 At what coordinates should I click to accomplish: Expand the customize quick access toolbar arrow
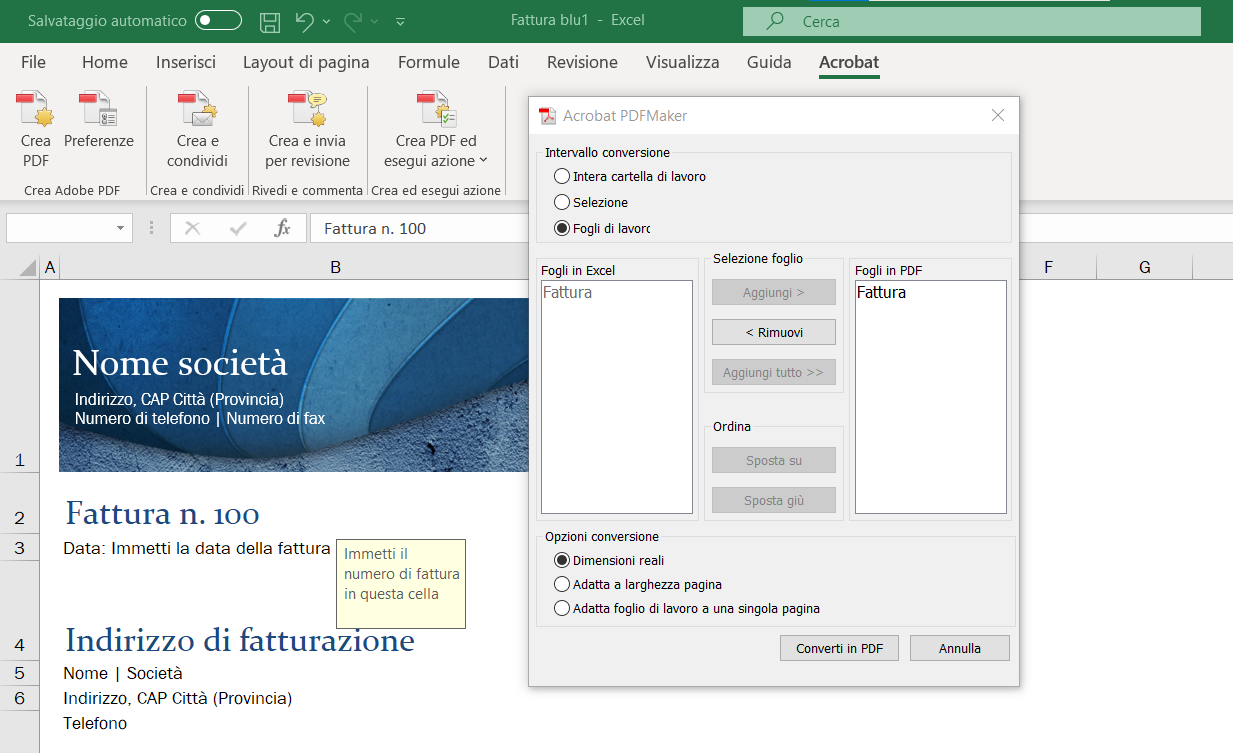(401, 21)
